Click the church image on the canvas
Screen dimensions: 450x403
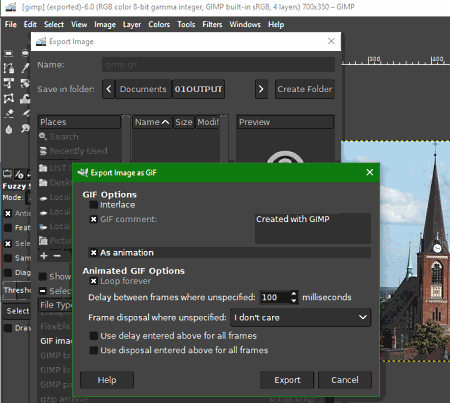(415, 250)
